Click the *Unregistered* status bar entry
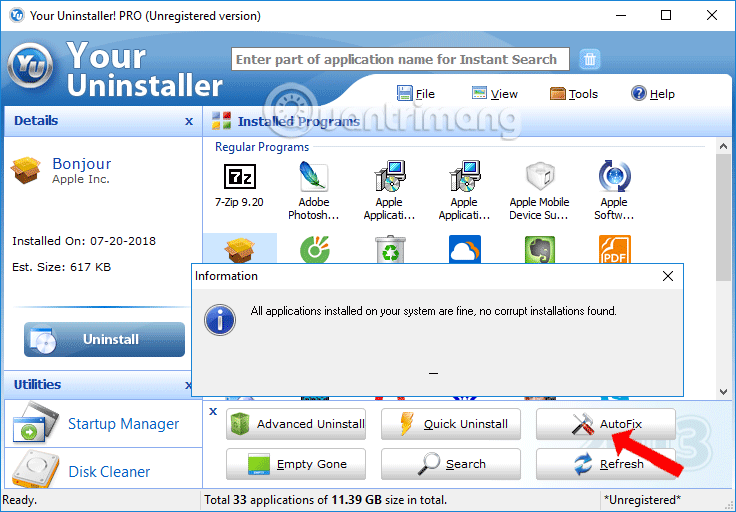Viewport: 736px width, 512px height. 642,500
